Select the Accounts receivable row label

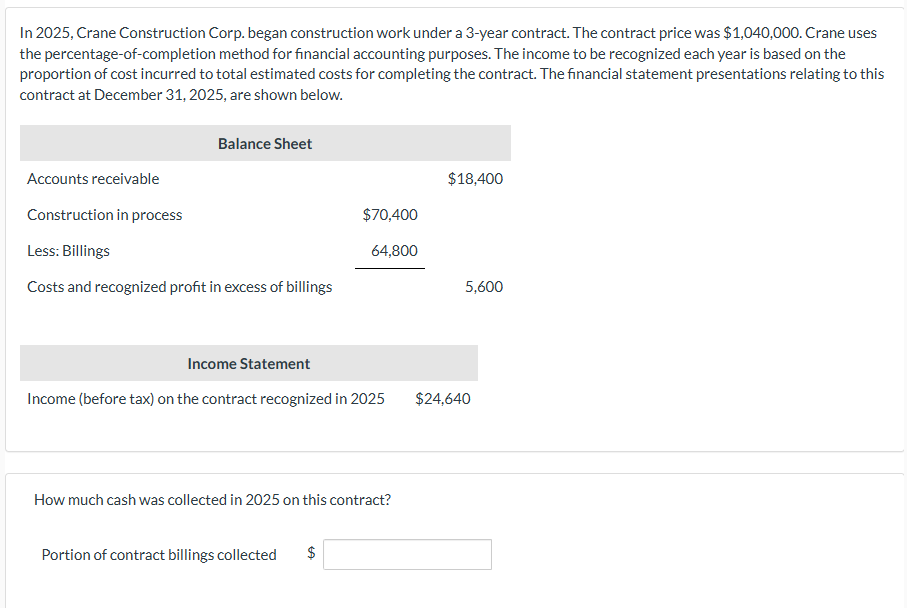coord(93,179)
